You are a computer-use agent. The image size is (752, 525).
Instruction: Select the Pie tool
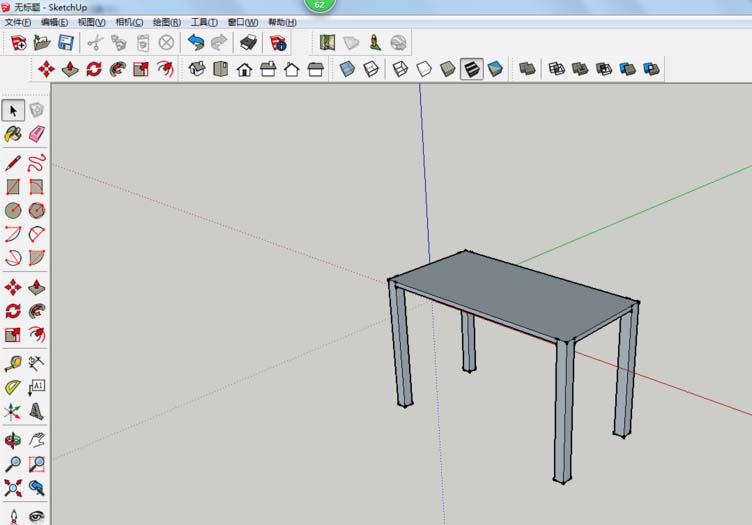click(x=37, y=257)
